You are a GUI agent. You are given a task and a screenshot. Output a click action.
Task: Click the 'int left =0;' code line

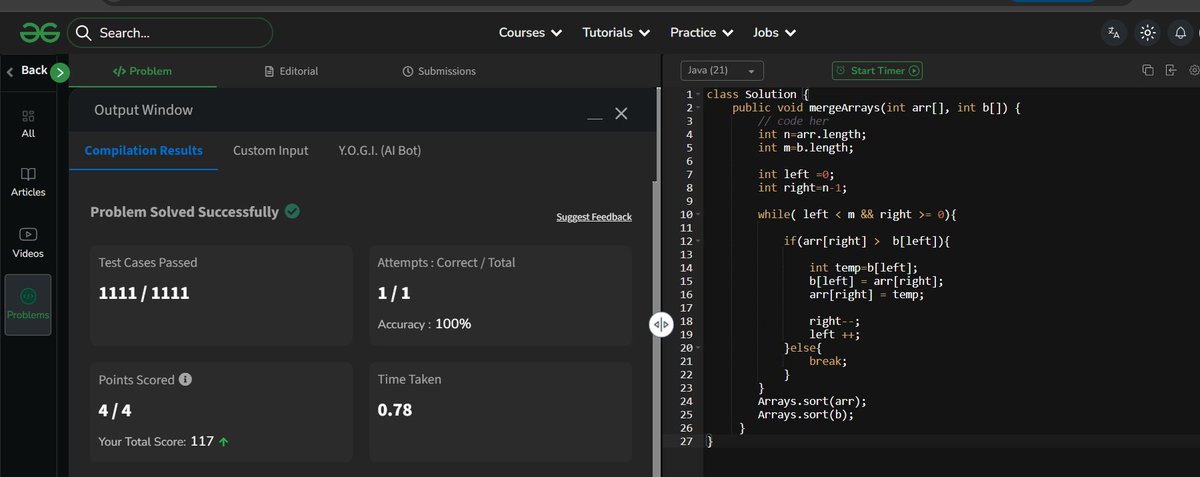(x=796, y=175)
